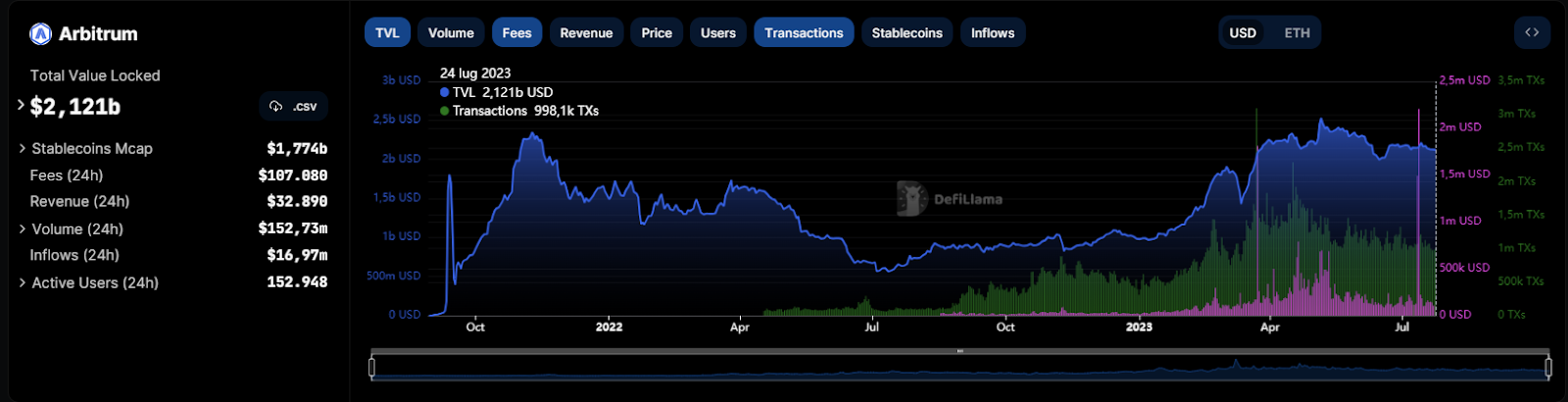Toggle the Revenue chart series

[x=586, y=32]
